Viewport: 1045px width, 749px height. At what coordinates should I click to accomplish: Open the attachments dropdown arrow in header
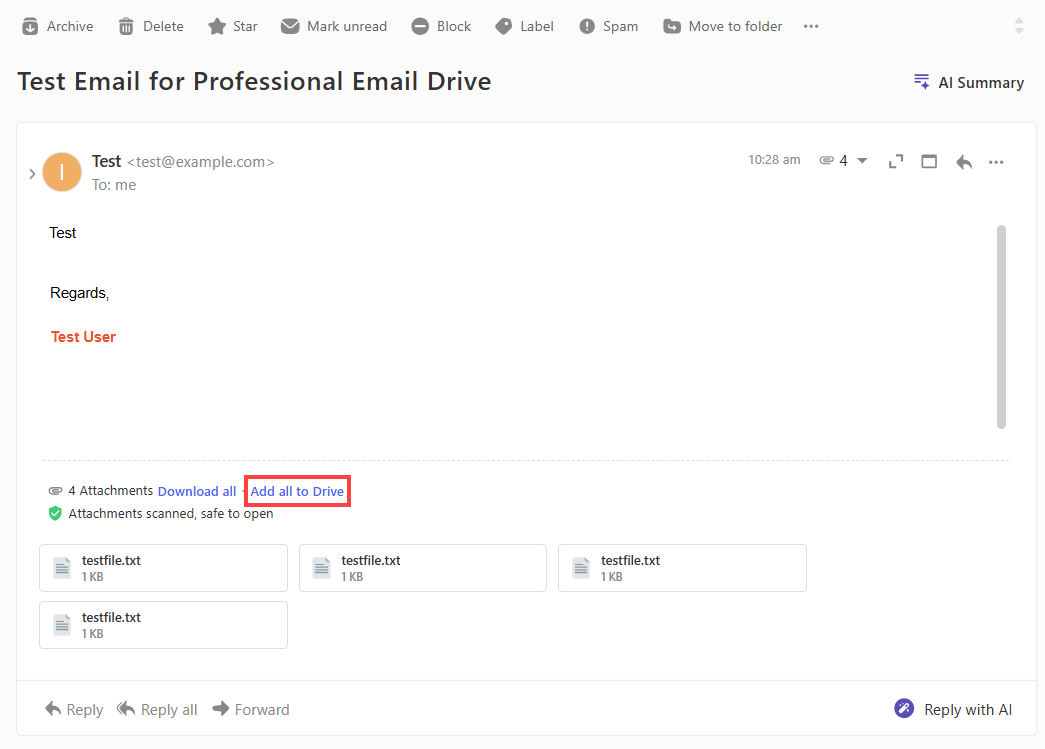[862, 161]
